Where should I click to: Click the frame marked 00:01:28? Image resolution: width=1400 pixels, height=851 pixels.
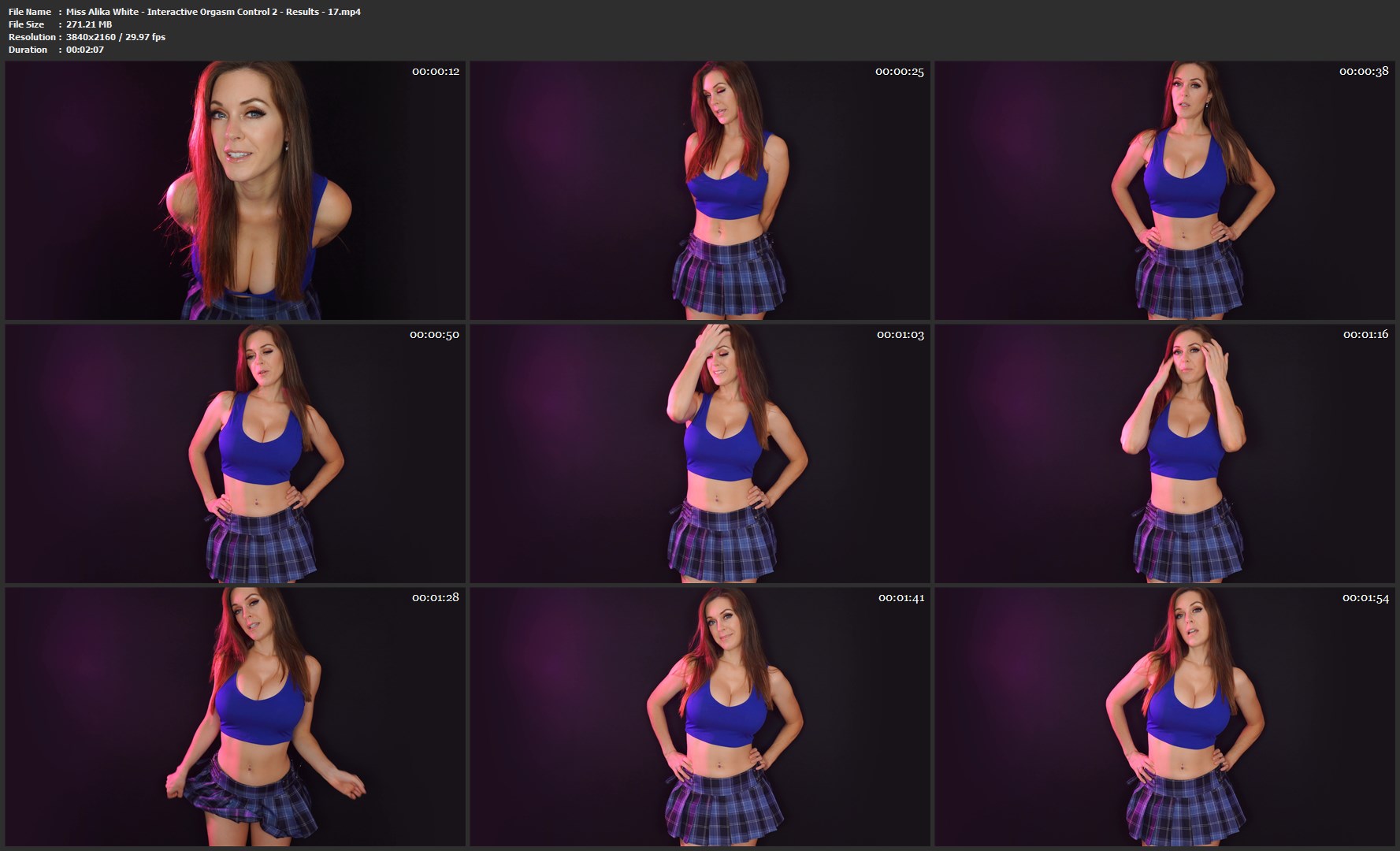235,717
